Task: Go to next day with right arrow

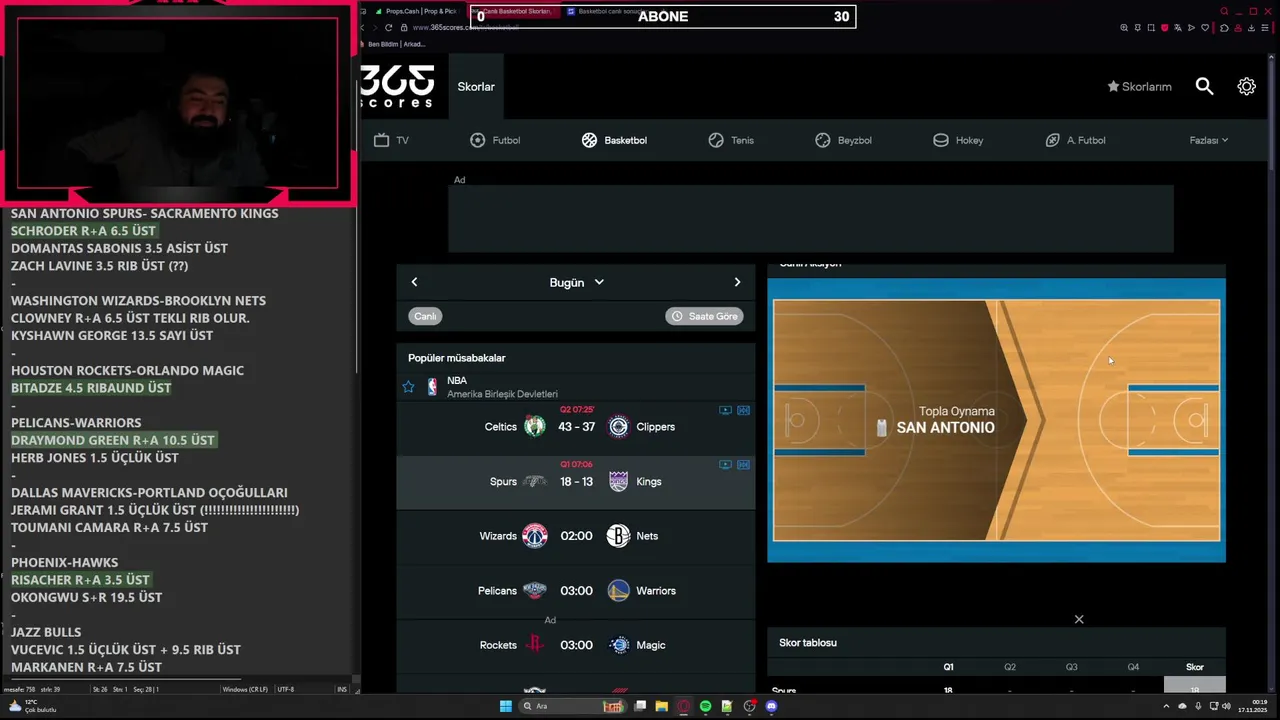Action: [737, 282]
